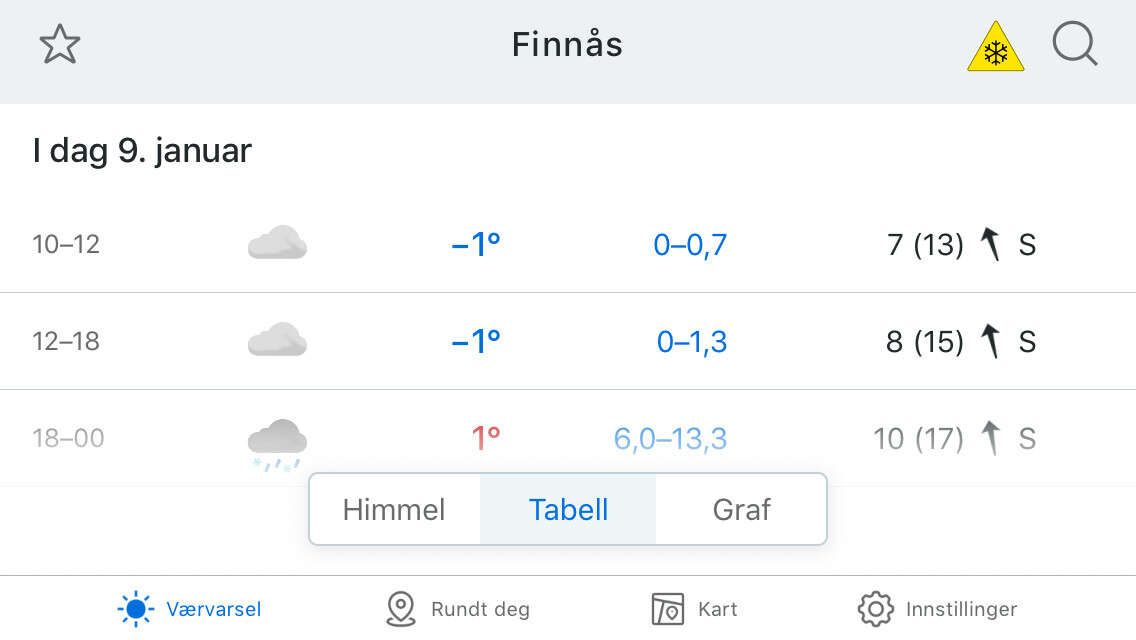
Task: Tap the I dag 9. januar heading
Action: [x=142, y=151]
